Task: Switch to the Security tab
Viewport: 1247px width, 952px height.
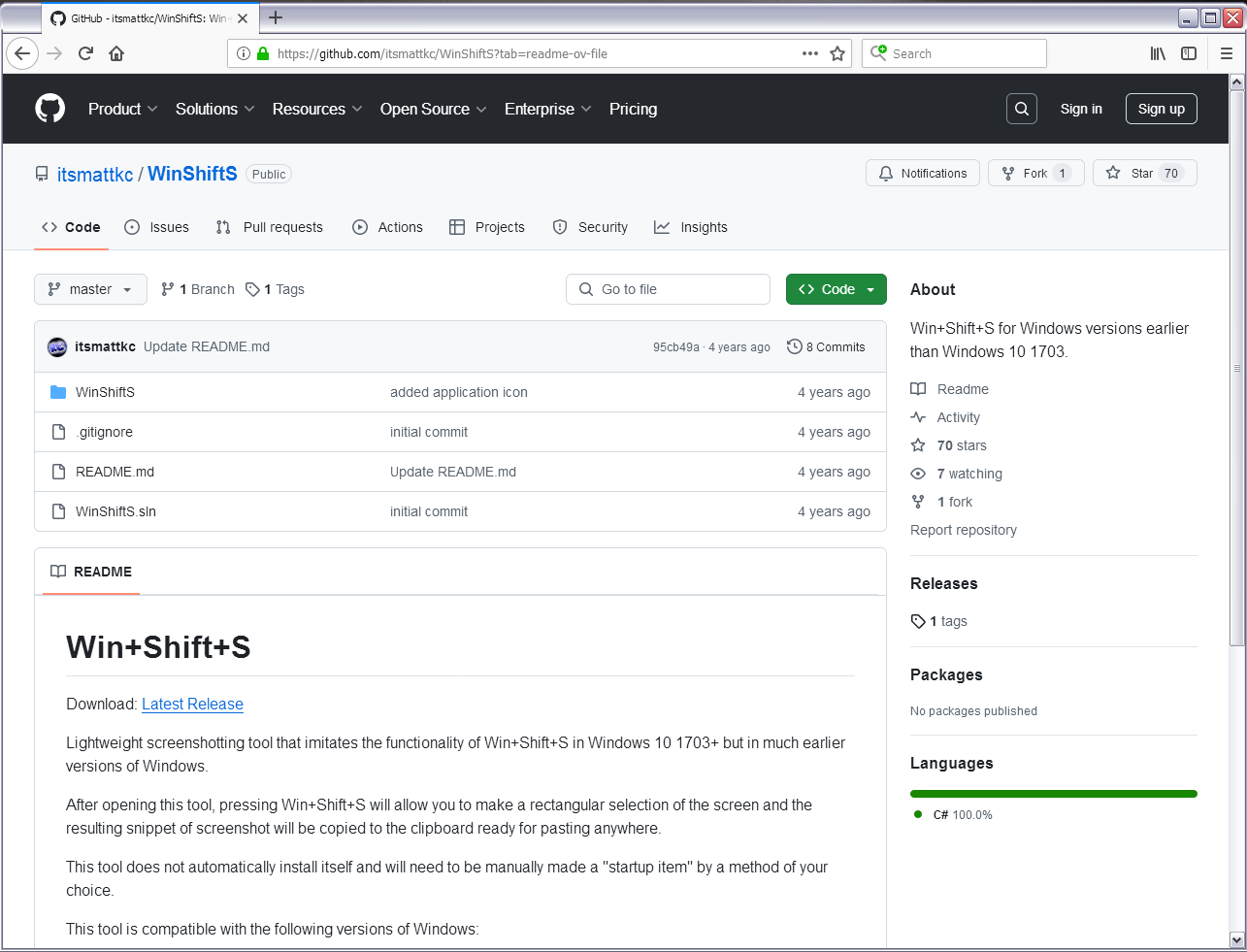Action: (x=590, y=227)
